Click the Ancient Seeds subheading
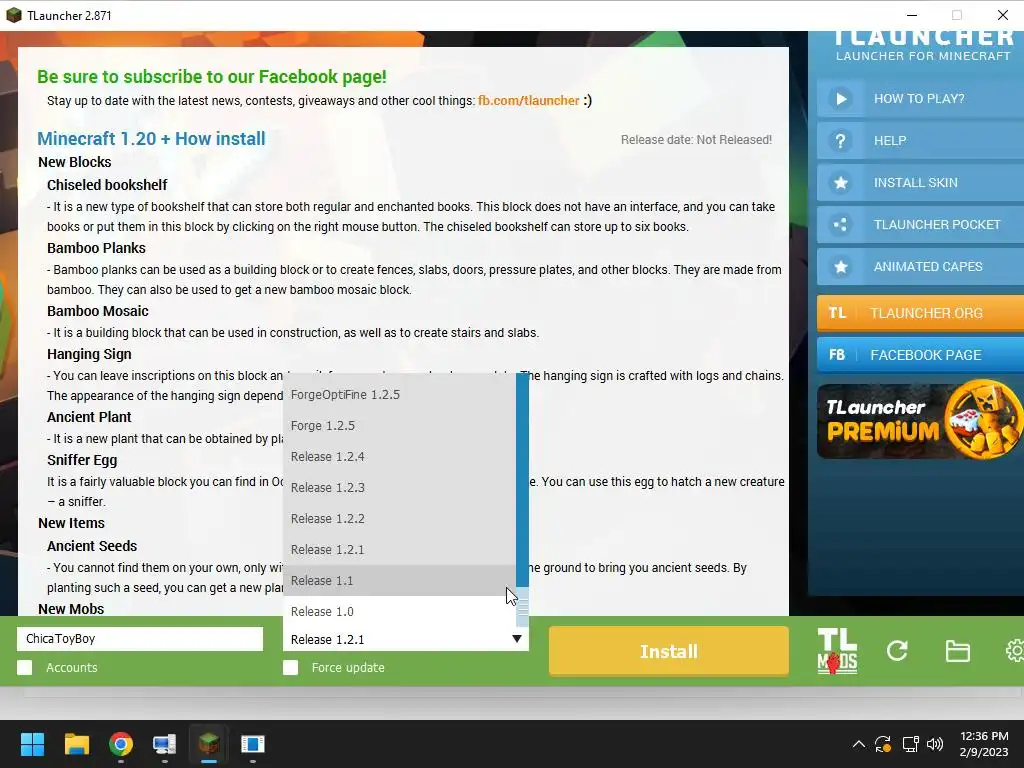 coord(92,546)
